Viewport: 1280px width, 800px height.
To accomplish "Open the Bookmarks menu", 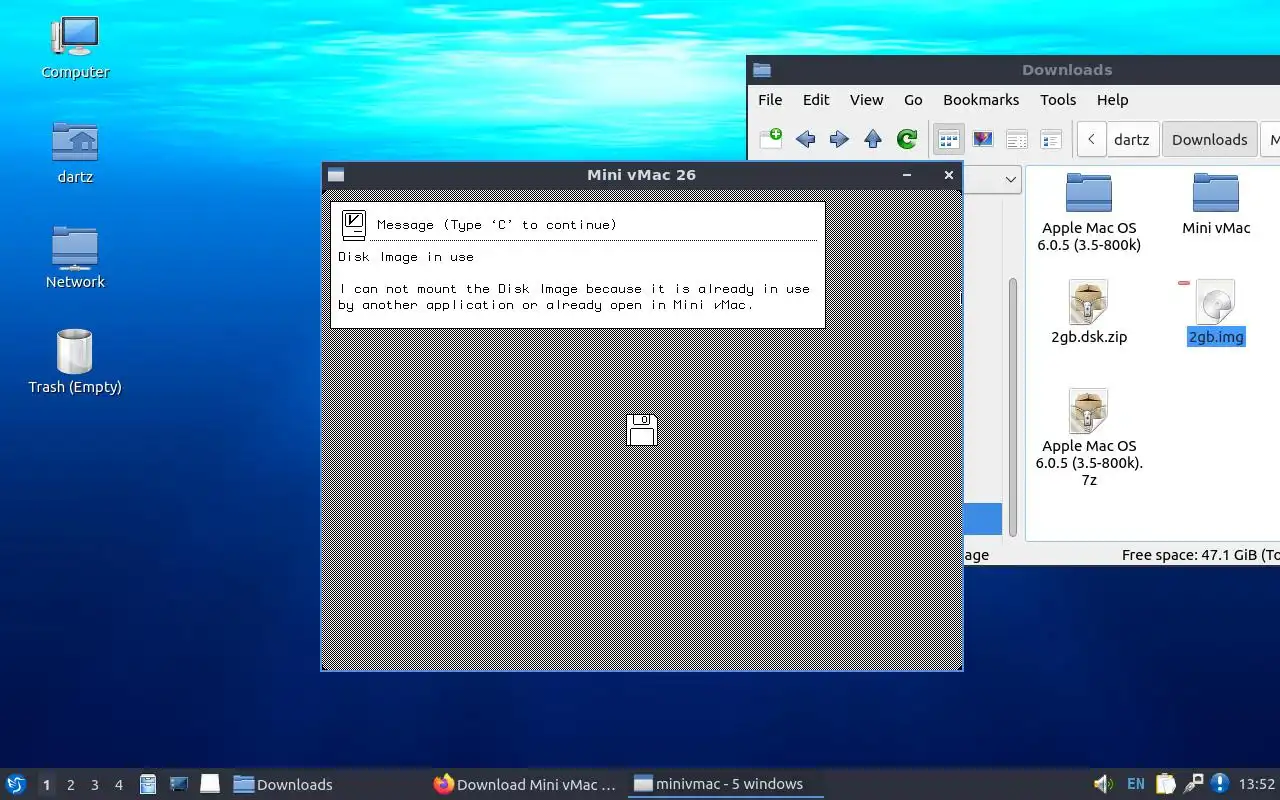I will tap(981, 100).
